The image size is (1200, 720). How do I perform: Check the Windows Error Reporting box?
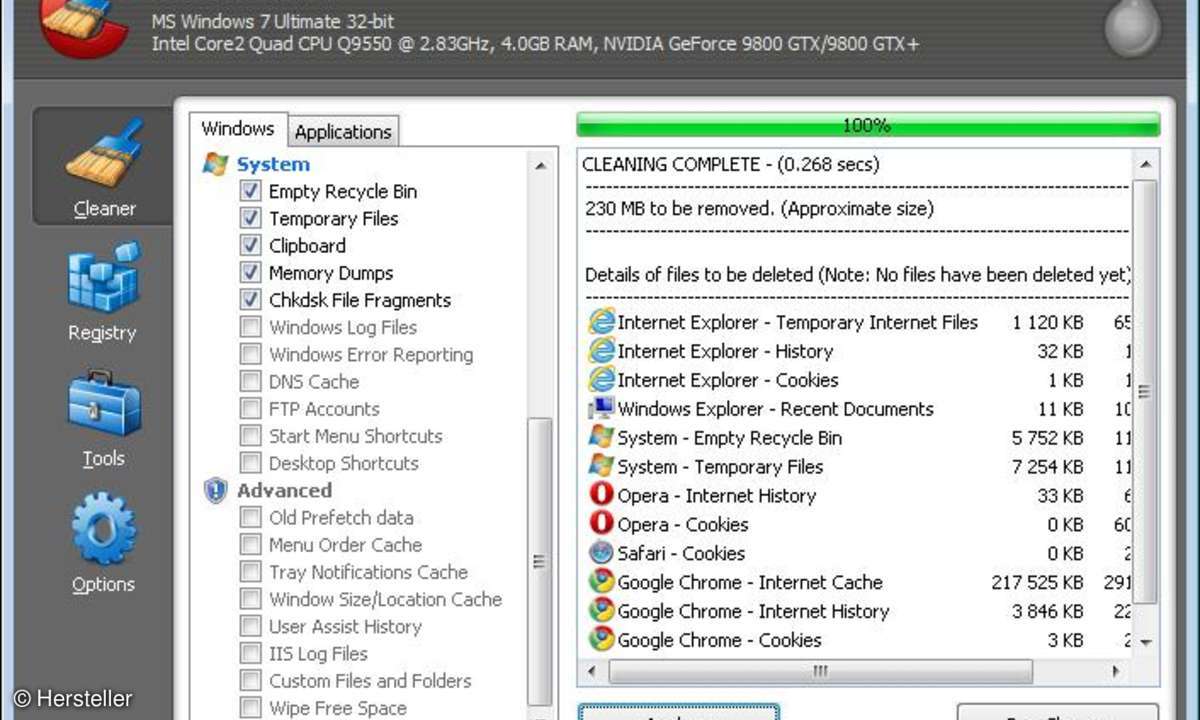(250, 354)
